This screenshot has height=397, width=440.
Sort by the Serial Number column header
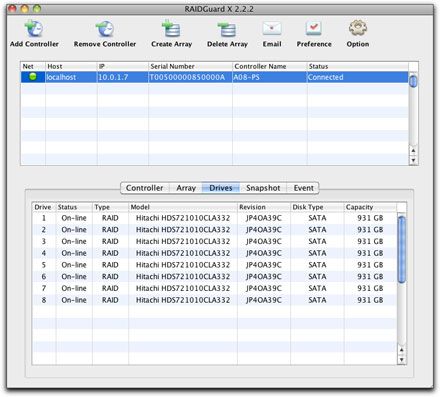point(190,66)
